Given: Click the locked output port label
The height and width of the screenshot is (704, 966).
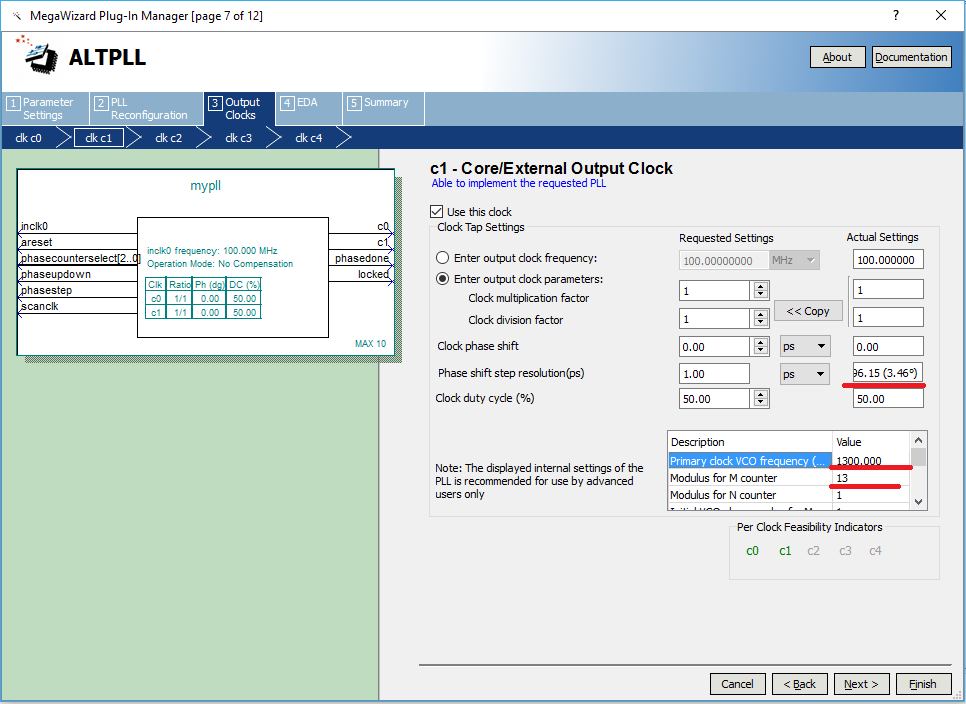Looking at the screenshot, I should 373,274.
